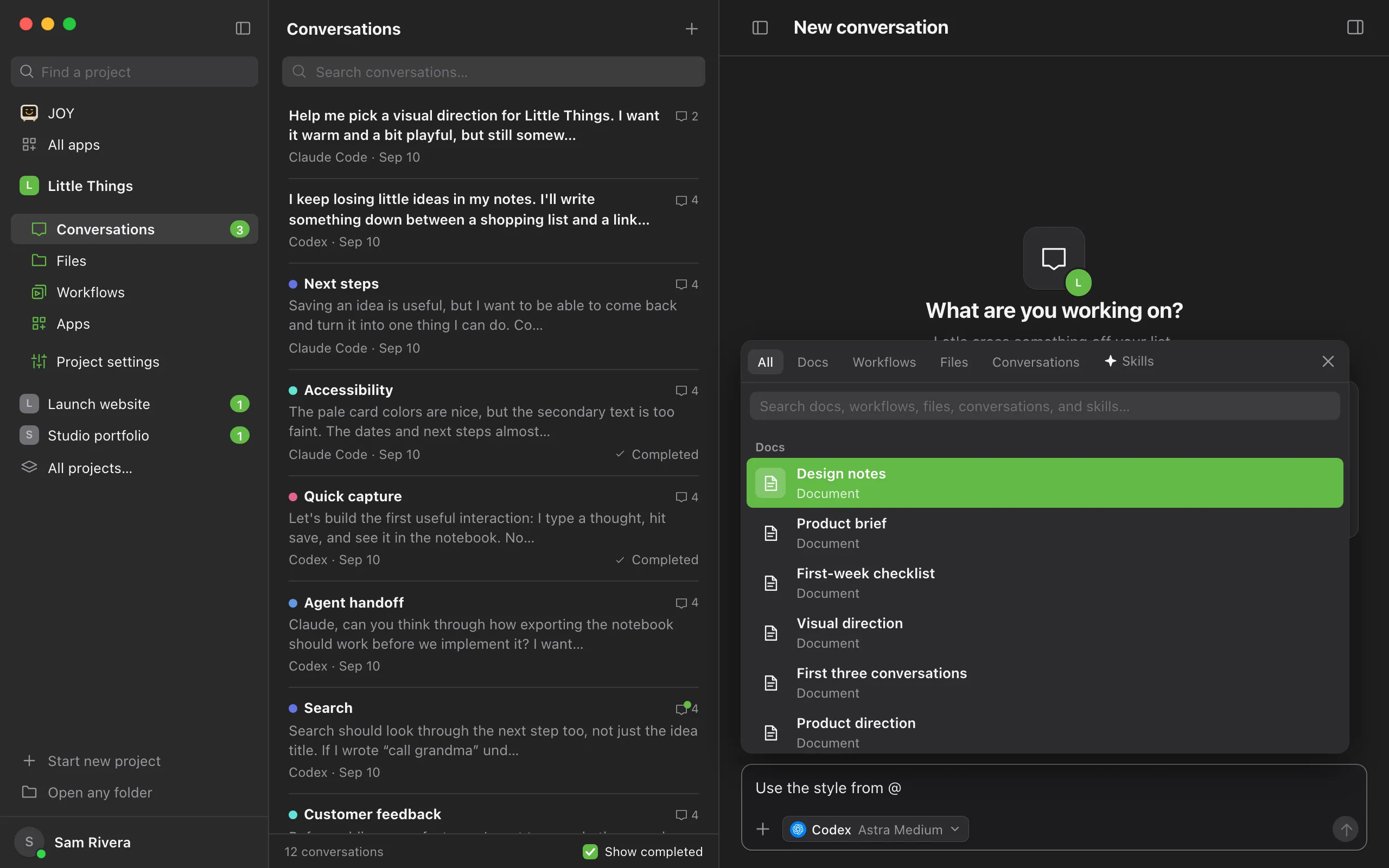Viewport: 1389px width, 868px height.
Task: Open JOY home icon
Action: click(29, 112)
